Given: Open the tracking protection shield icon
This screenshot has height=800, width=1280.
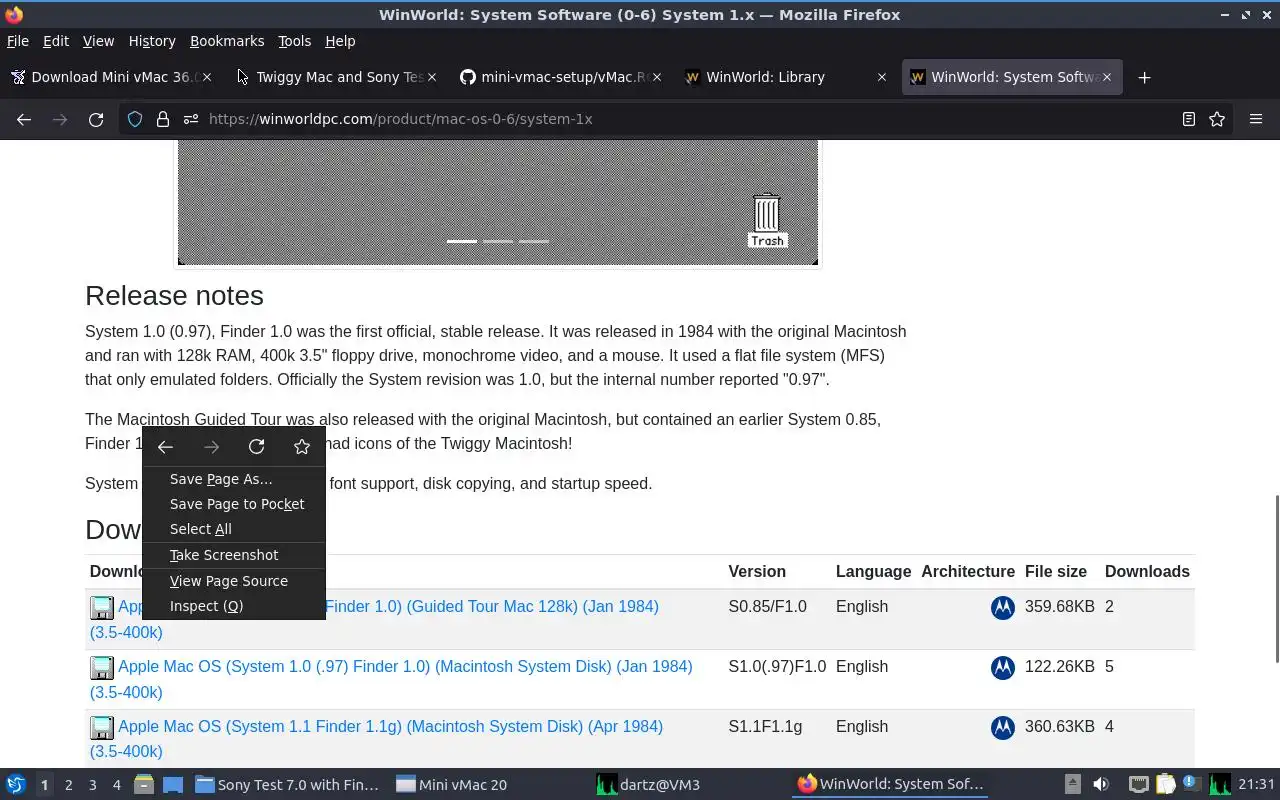Looking at the screenshot, I should point(135,119).
